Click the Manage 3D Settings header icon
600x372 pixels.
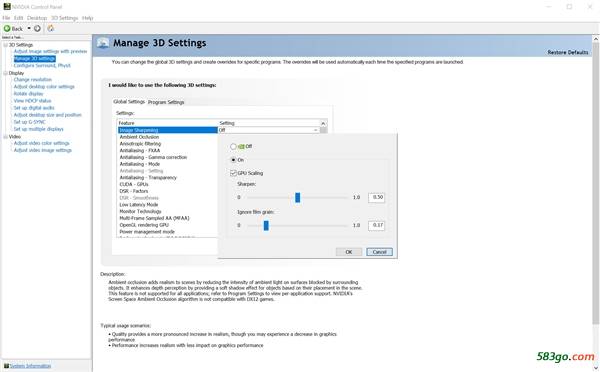[x=103, y=43]
